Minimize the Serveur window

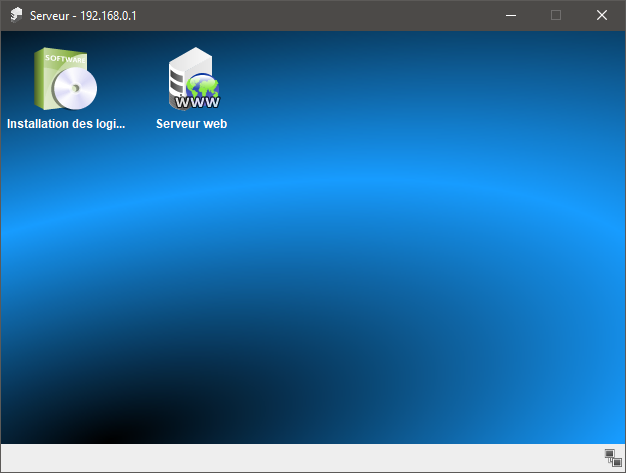coord(511,15)
